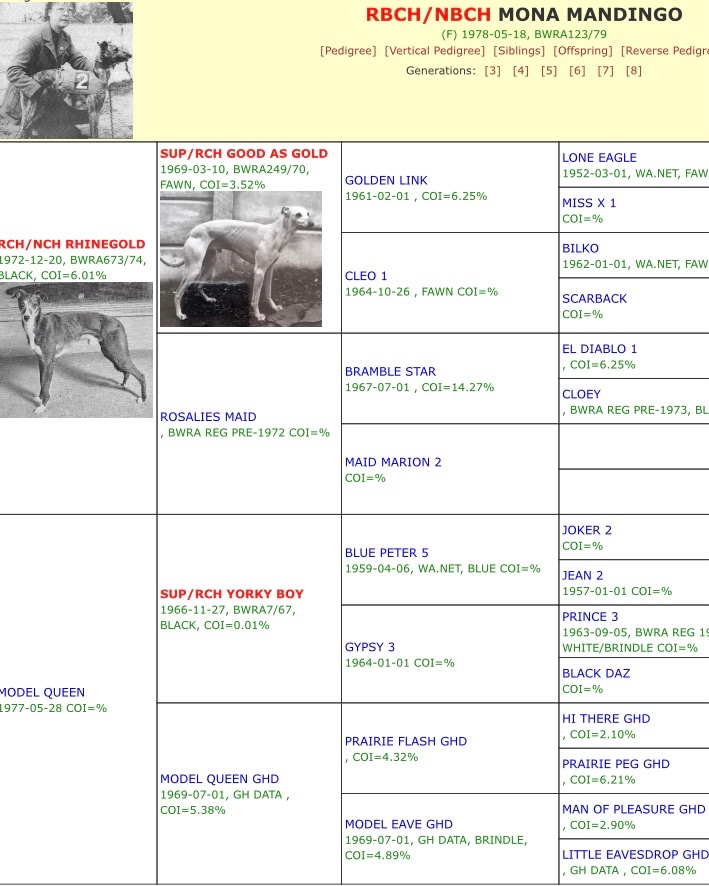
Task: Open JEAN 2 pedigree entry
Action: click(582, 575)
